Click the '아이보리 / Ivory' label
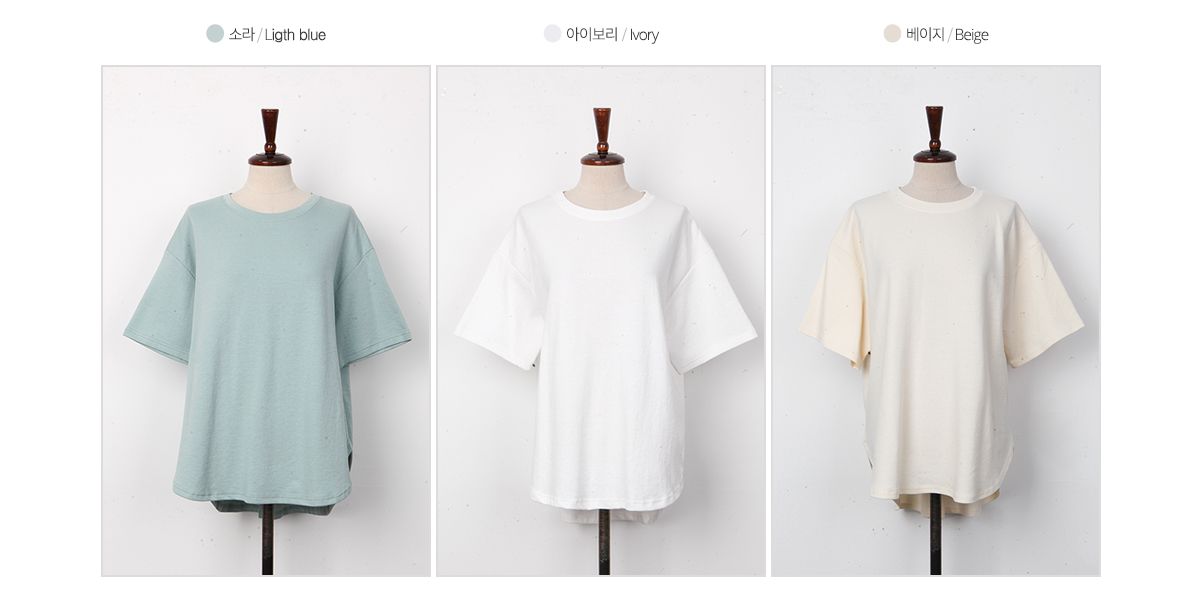 pos(612,34)
